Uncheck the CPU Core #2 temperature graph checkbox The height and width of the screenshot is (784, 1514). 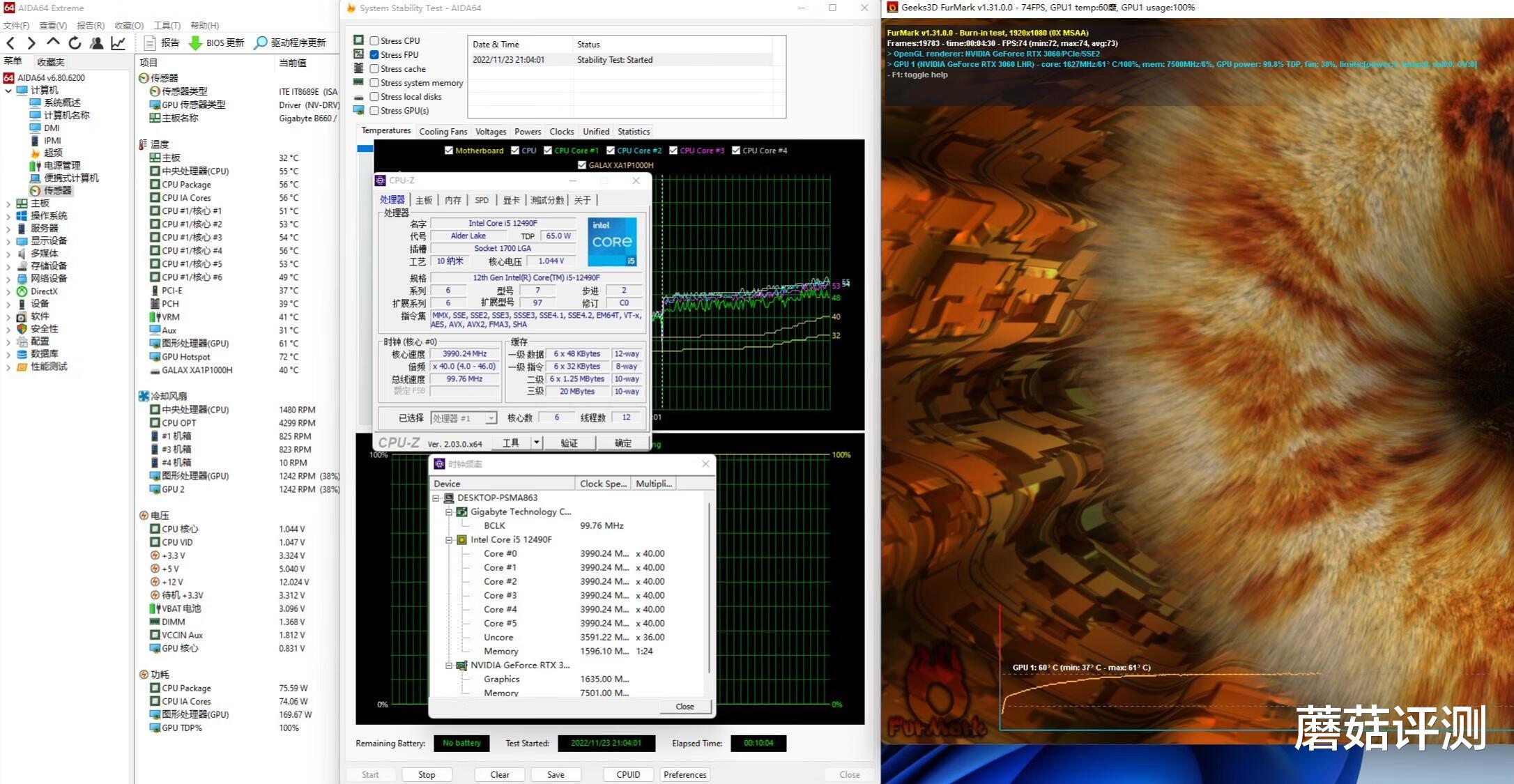coord(611,150)
